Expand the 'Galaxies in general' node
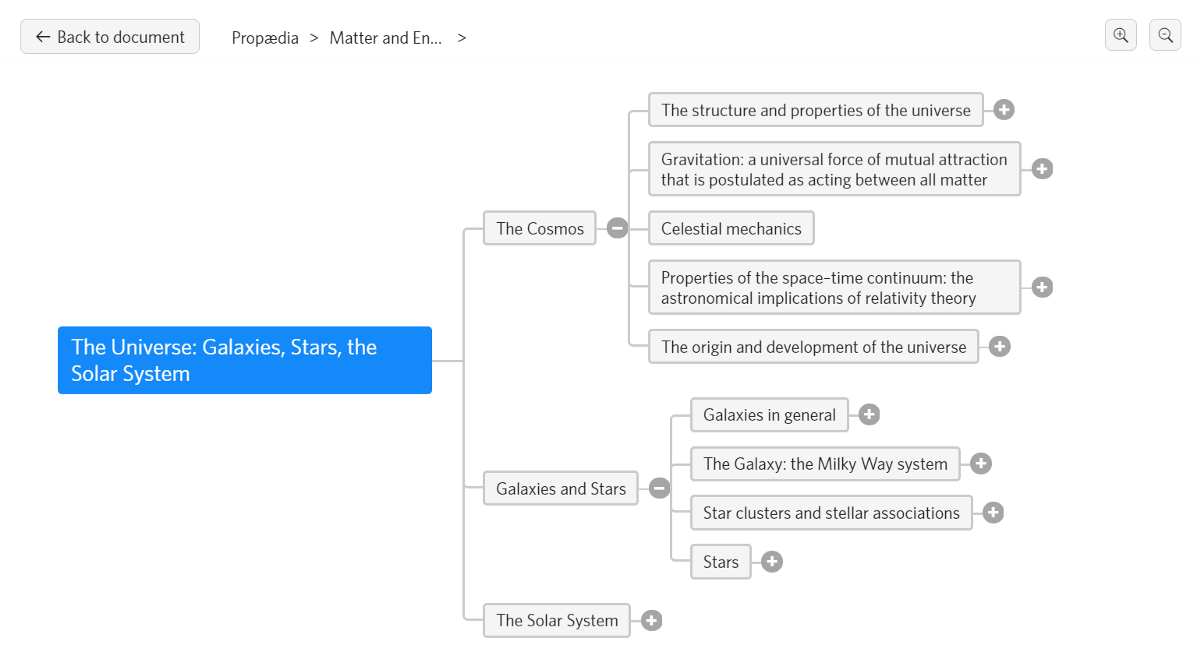Screen dimensions: 1200x662 coord(870,415)
